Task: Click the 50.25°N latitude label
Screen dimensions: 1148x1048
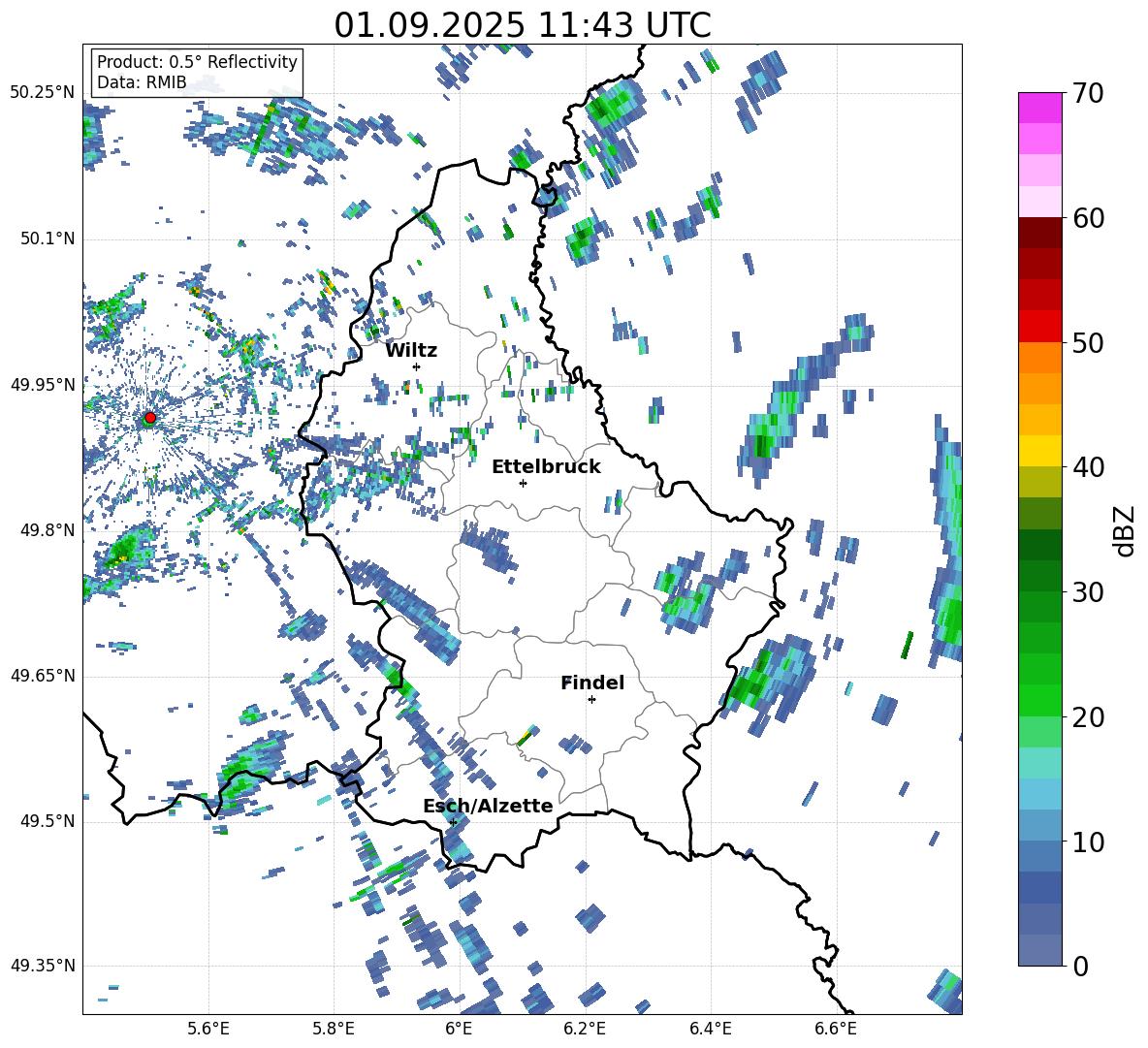Action: click(x=43, y=93)
